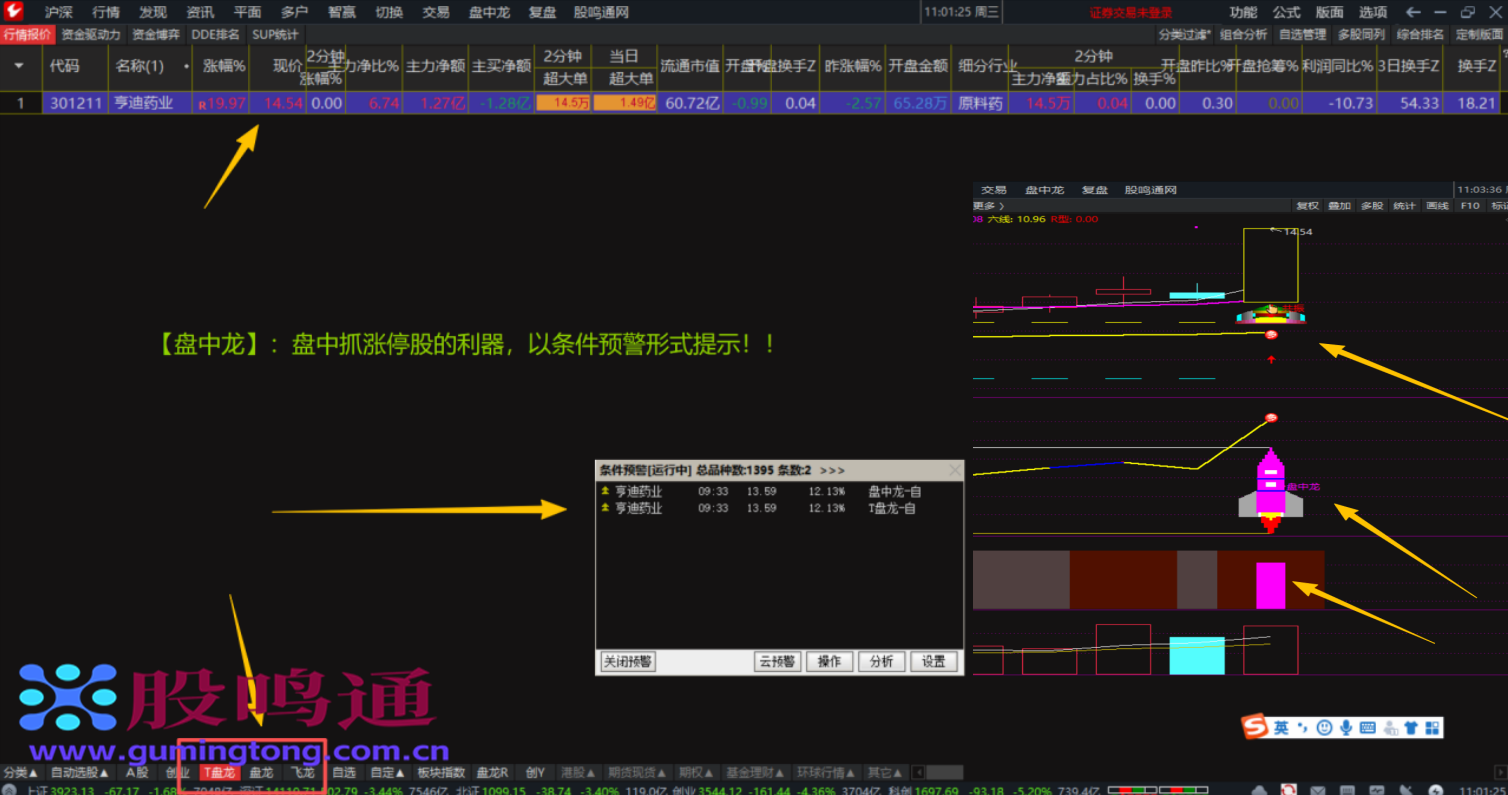Select the 资金驱动力 tab
1508x795 pixels.
coord(90,34)
